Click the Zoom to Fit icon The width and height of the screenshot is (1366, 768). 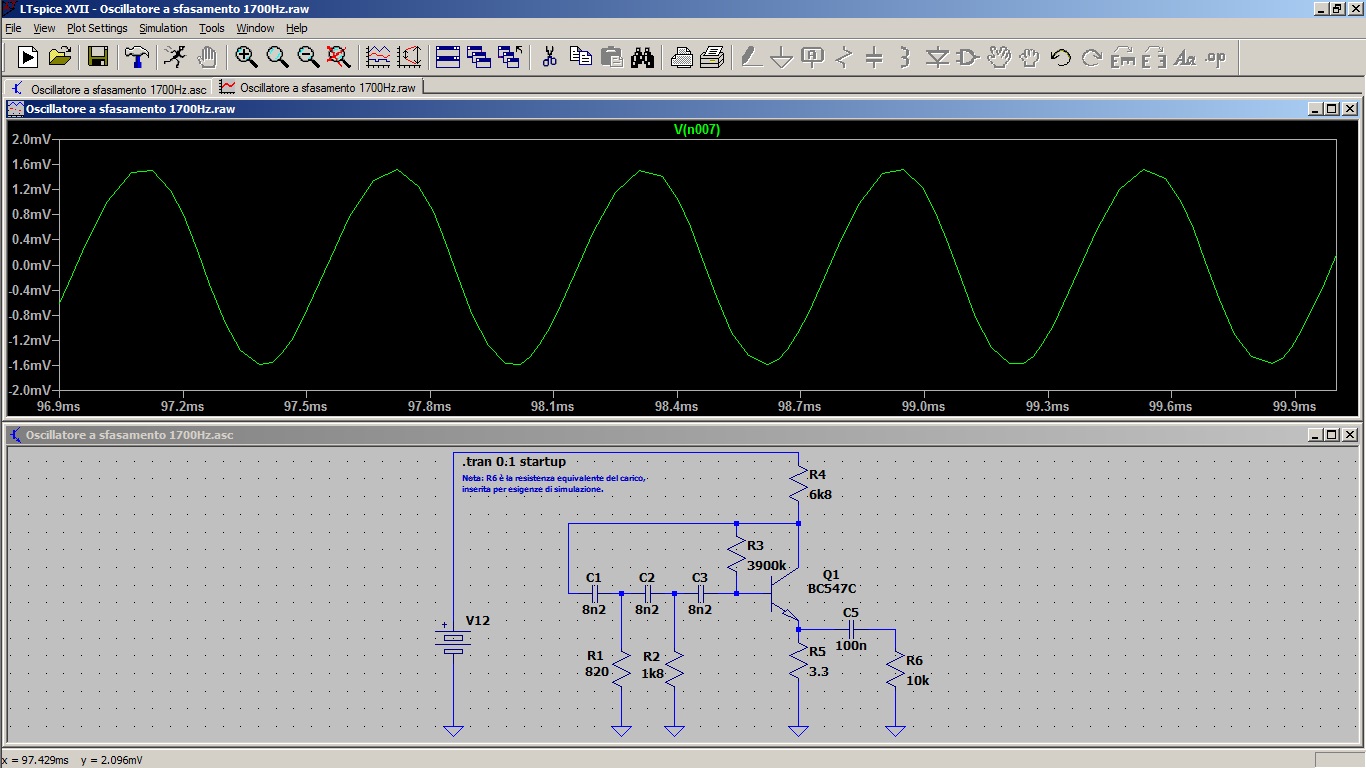tap(339, 57)
